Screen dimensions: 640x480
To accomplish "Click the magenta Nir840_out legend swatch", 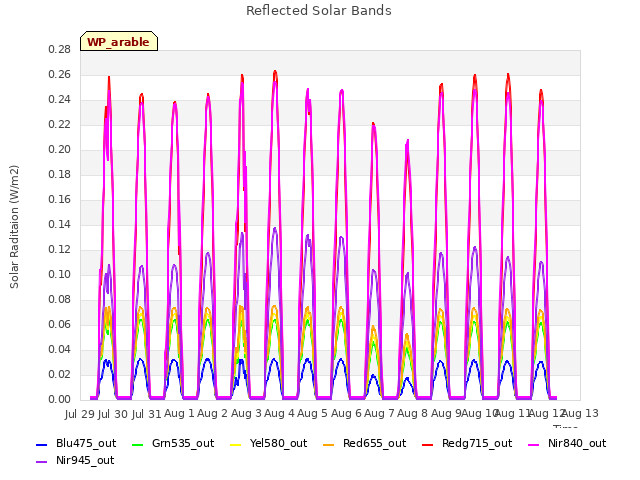I will [533, 444].
